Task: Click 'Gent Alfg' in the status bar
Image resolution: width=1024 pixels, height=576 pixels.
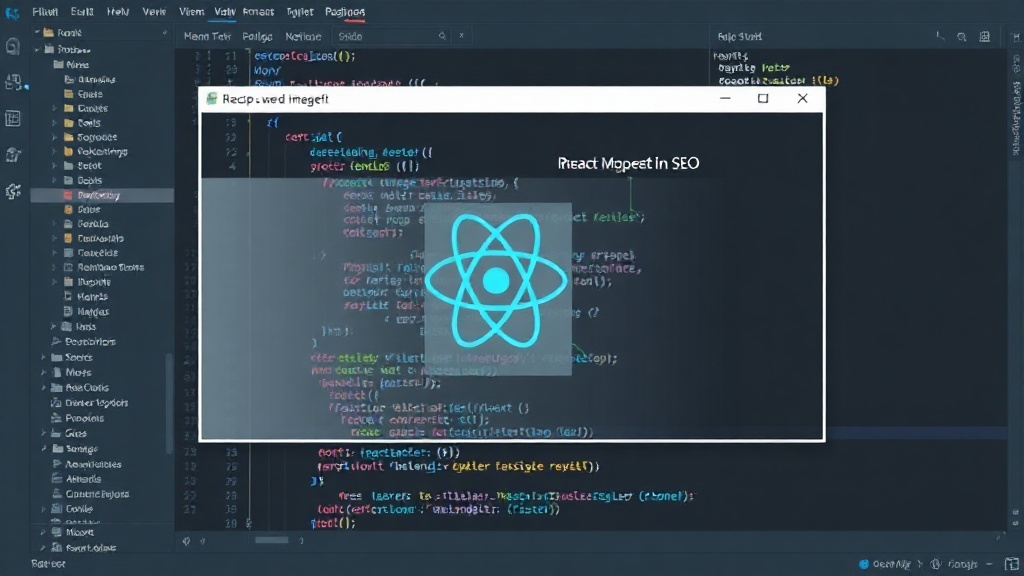Action: point(891,564)
